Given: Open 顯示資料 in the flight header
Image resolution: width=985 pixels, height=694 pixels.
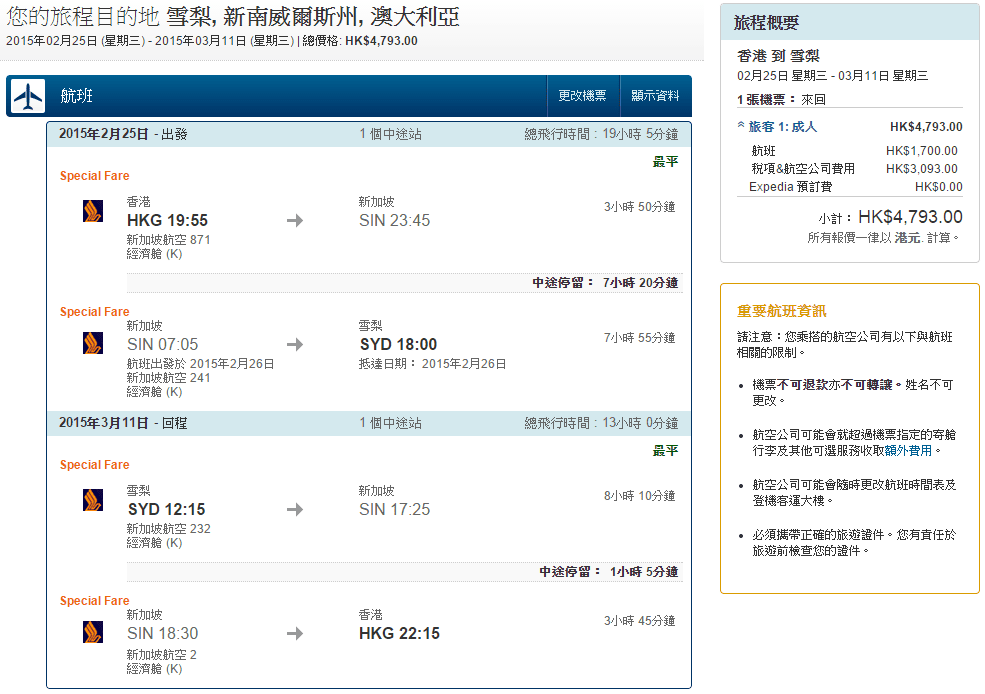Looking at the screenshot, I should 655,96.
